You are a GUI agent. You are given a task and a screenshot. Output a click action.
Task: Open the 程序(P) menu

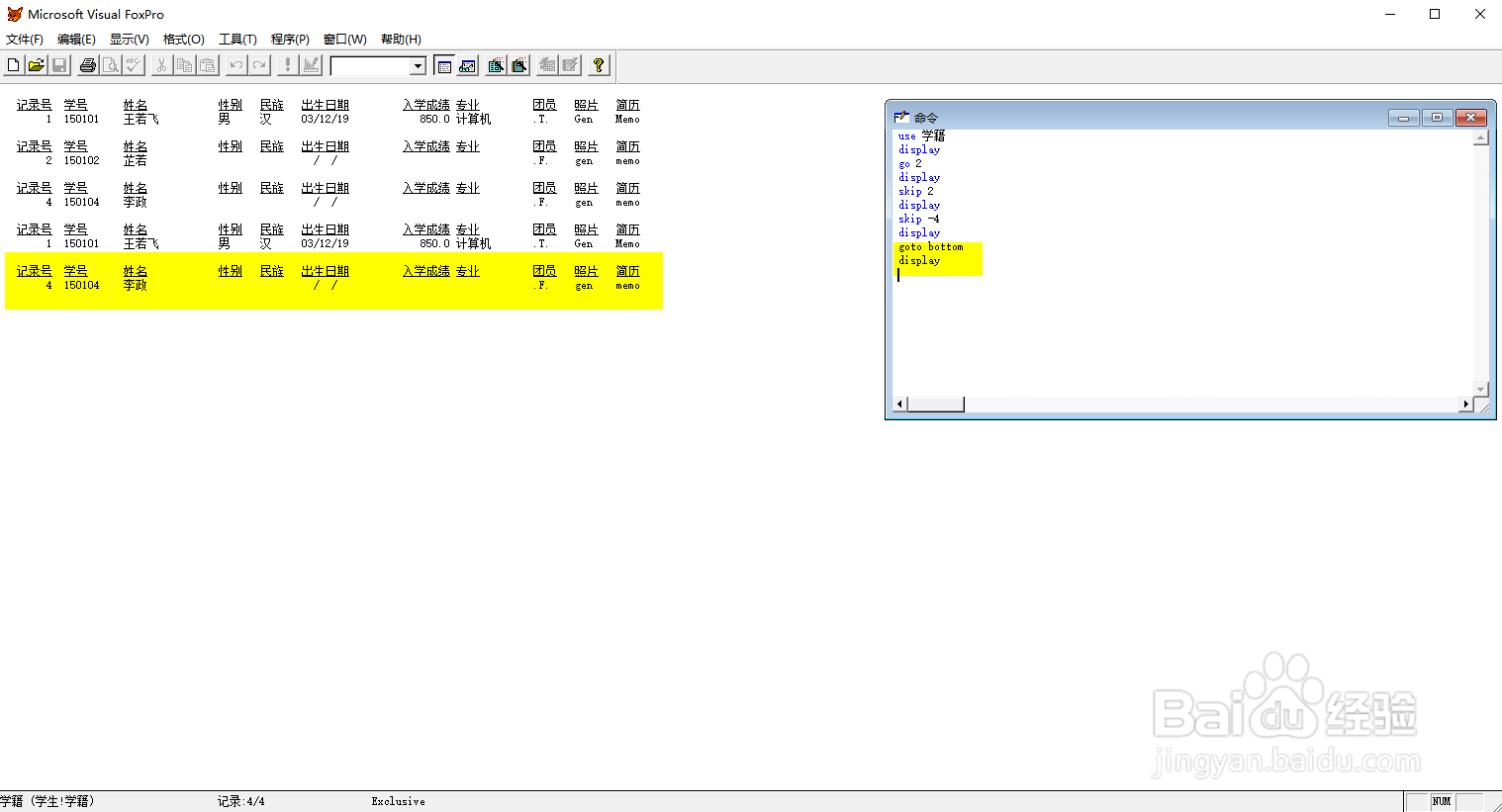pyautogui.click(x=290, y=40)
